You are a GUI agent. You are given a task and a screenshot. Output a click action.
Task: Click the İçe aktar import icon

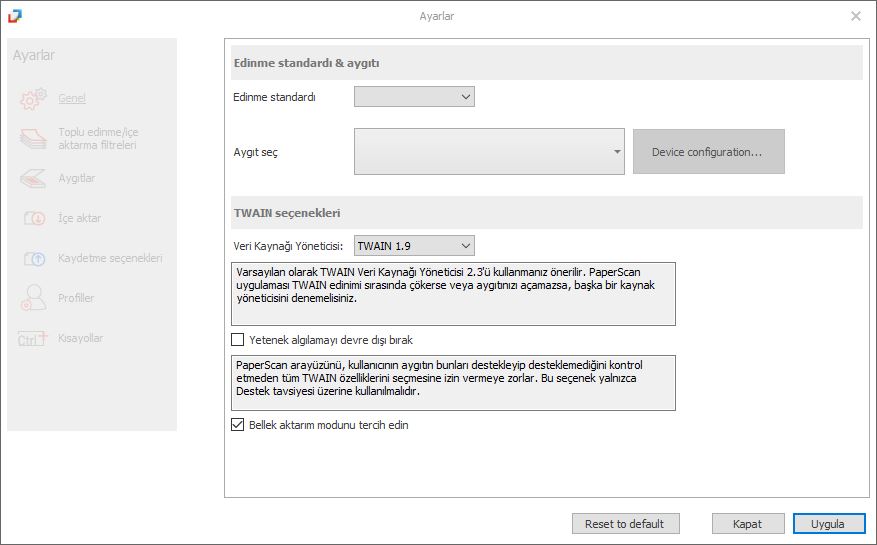pos(34,218)
